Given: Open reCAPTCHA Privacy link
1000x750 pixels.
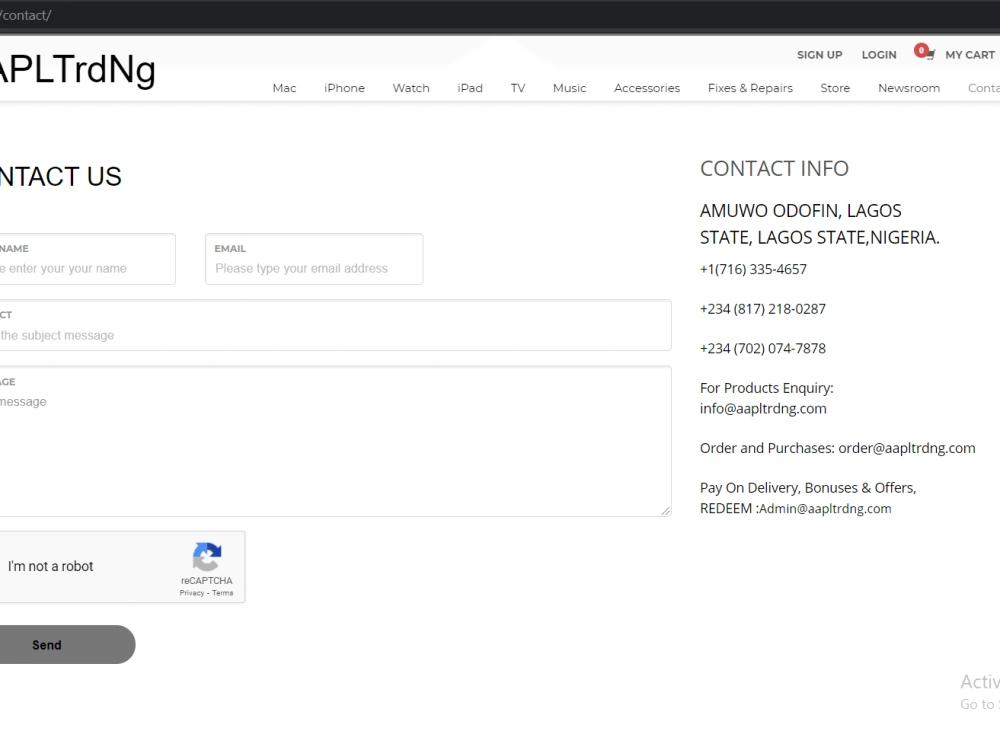Looking at the screenshot, I should [192, 593].
